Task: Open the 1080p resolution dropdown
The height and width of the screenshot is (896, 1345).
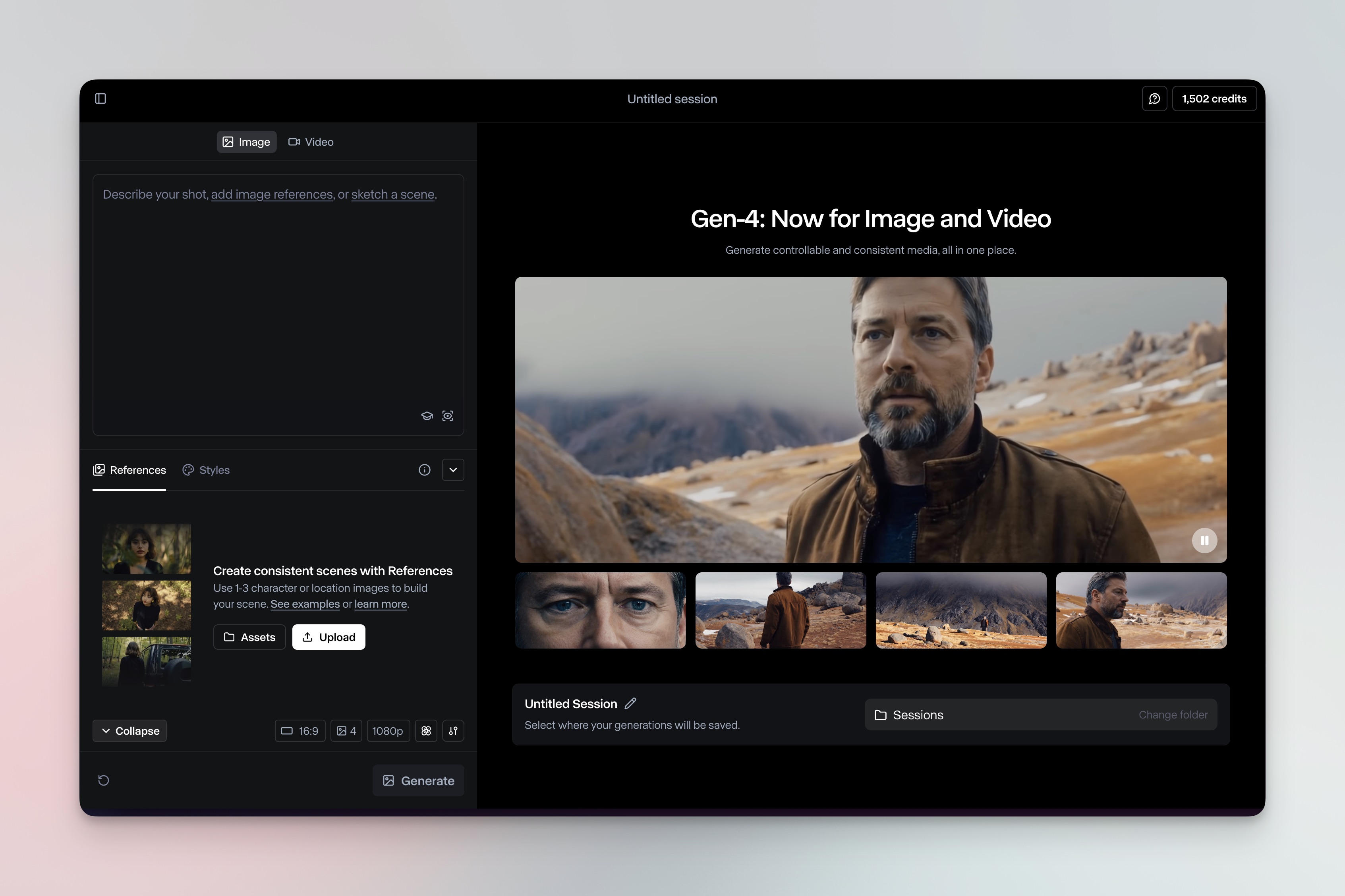Action: click(387, 731)
